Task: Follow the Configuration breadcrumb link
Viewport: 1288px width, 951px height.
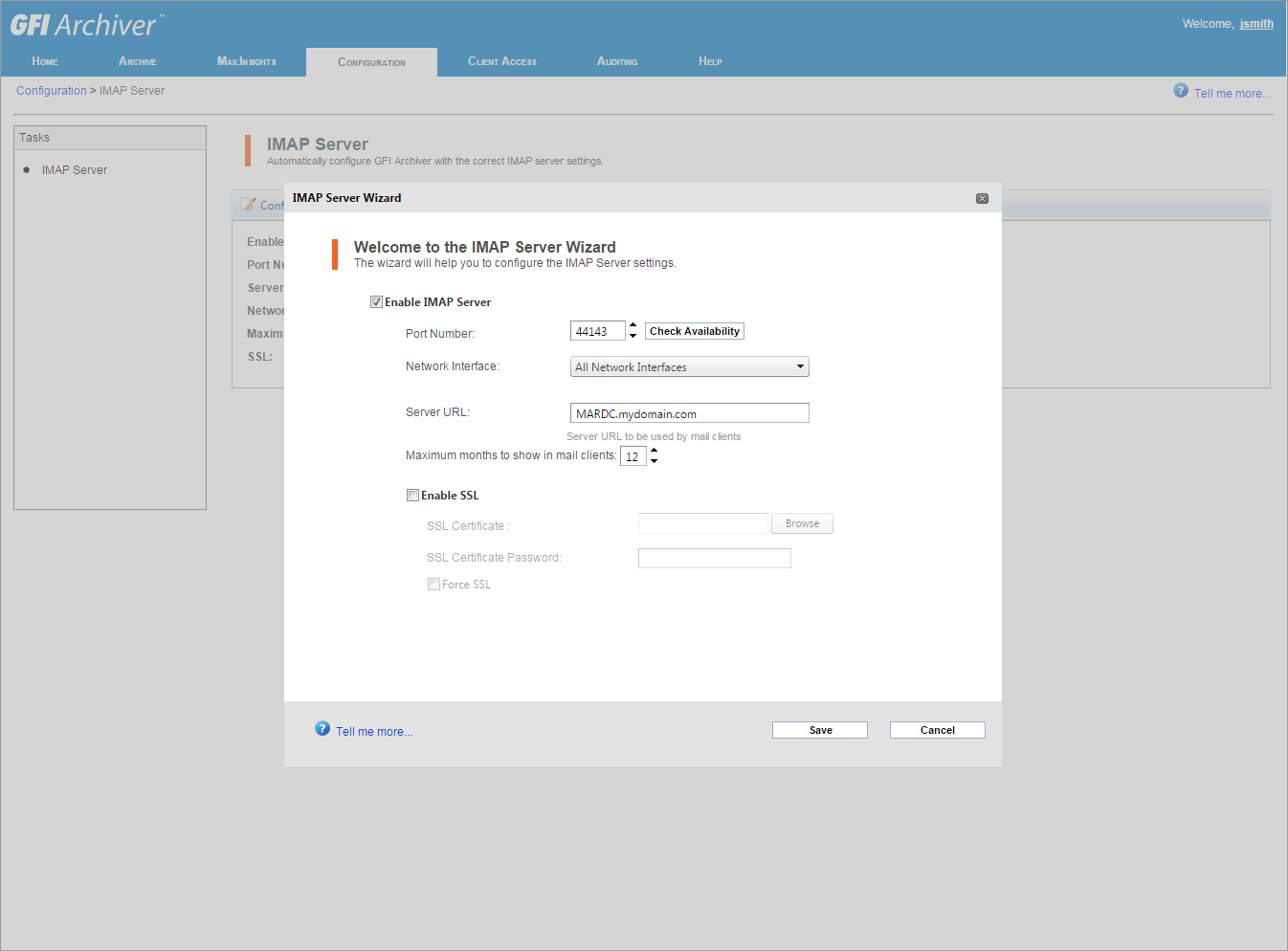Action: tap(52, 91)
